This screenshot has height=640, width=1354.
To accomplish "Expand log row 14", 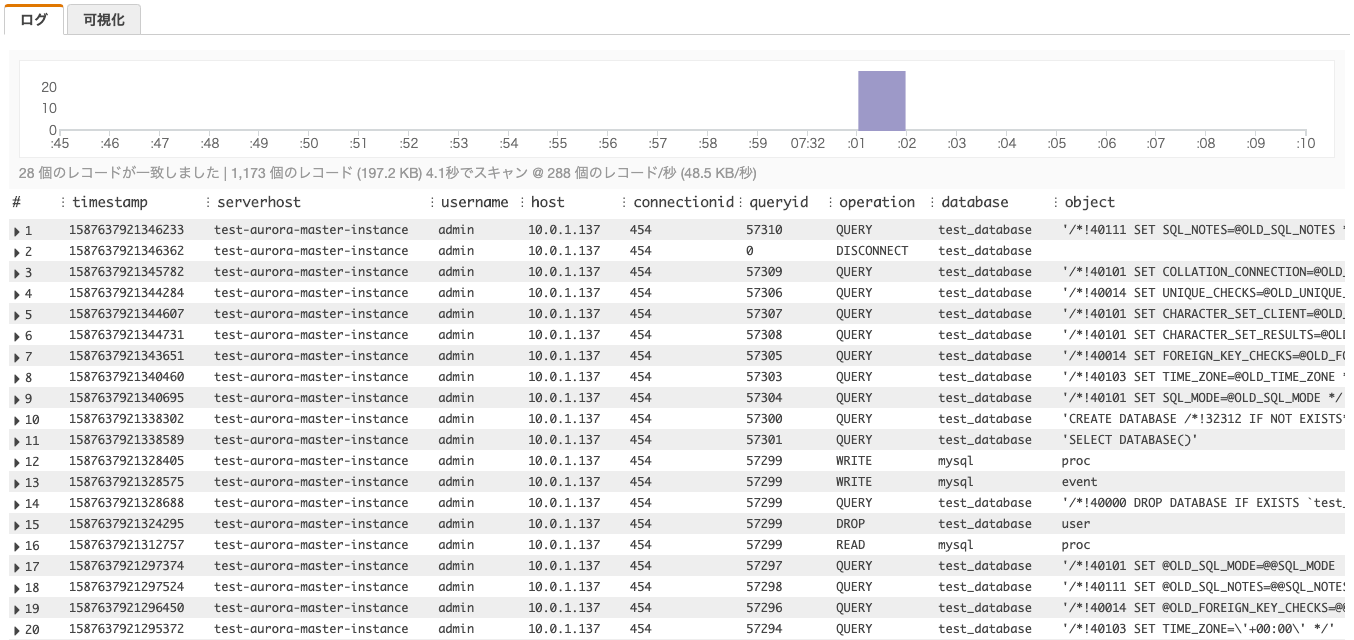I will (17, 503).
